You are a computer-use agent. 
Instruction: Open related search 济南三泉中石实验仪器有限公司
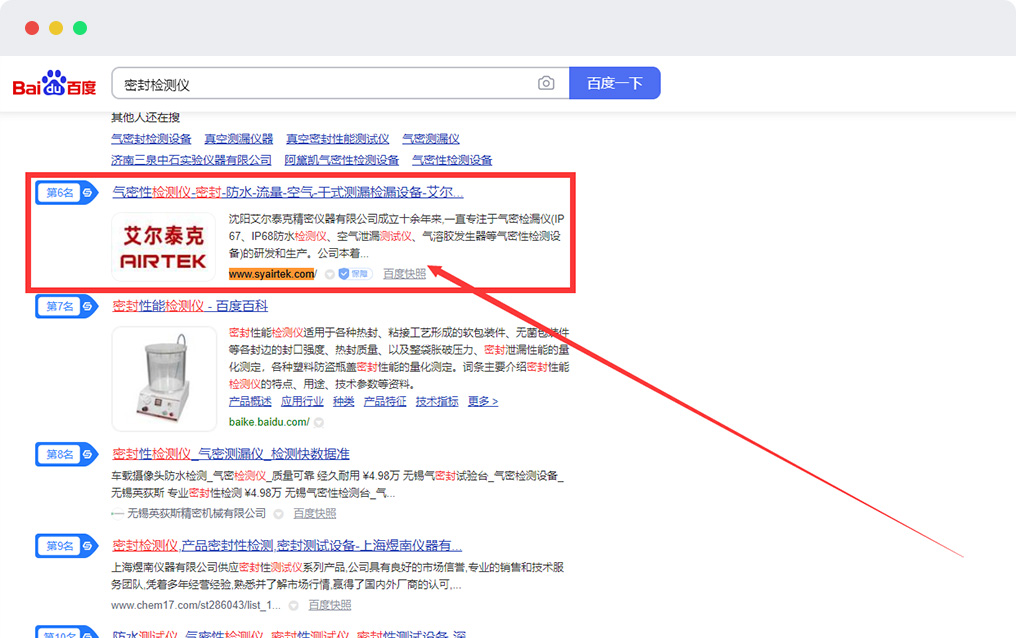tap(191, 160)
